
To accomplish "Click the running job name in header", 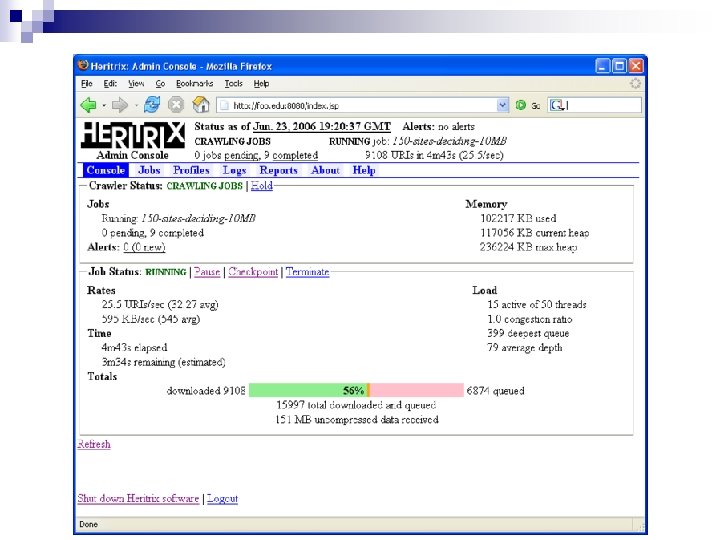I will [449, 141].
